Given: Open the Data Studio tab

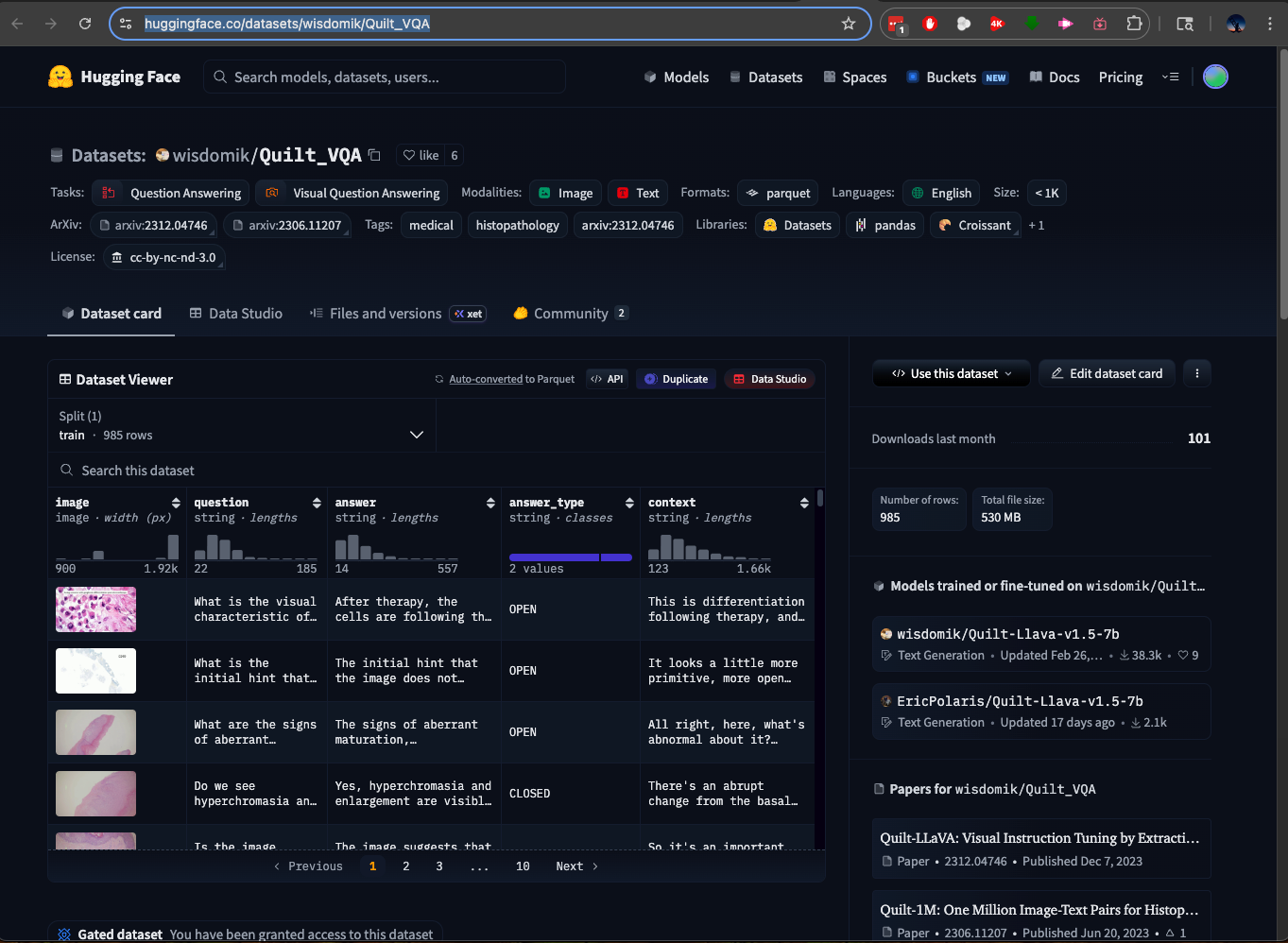Looking at the screenshot, I should click(x=236, y=314).
